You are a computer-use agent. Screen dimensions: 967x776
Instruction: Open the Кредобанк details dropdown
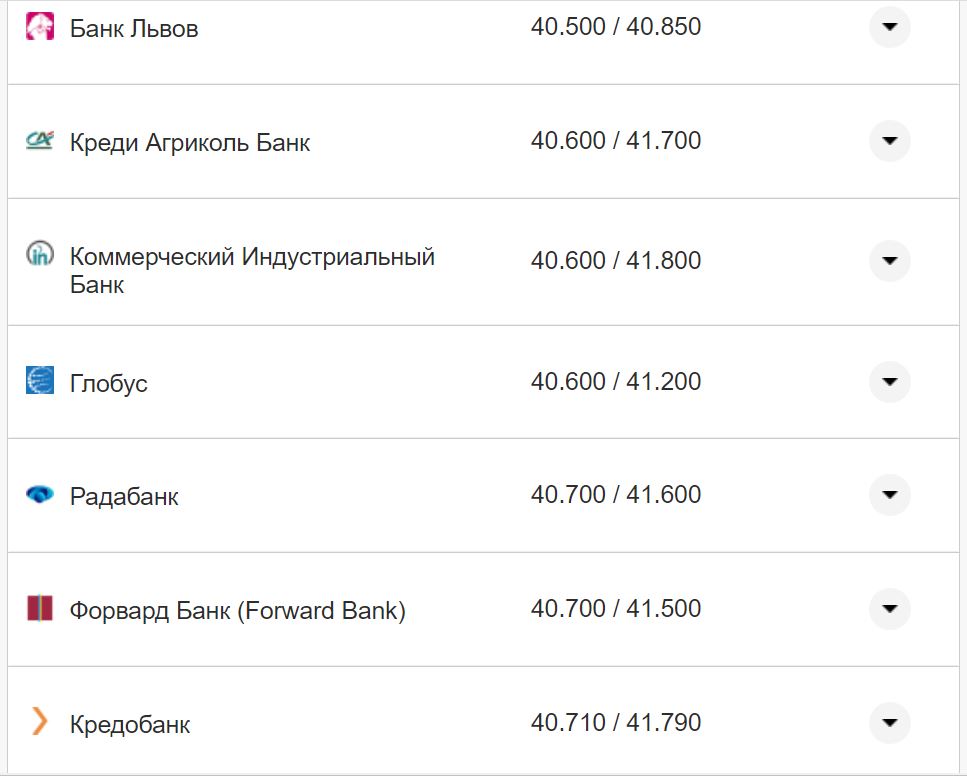click(x=888, y=722)
